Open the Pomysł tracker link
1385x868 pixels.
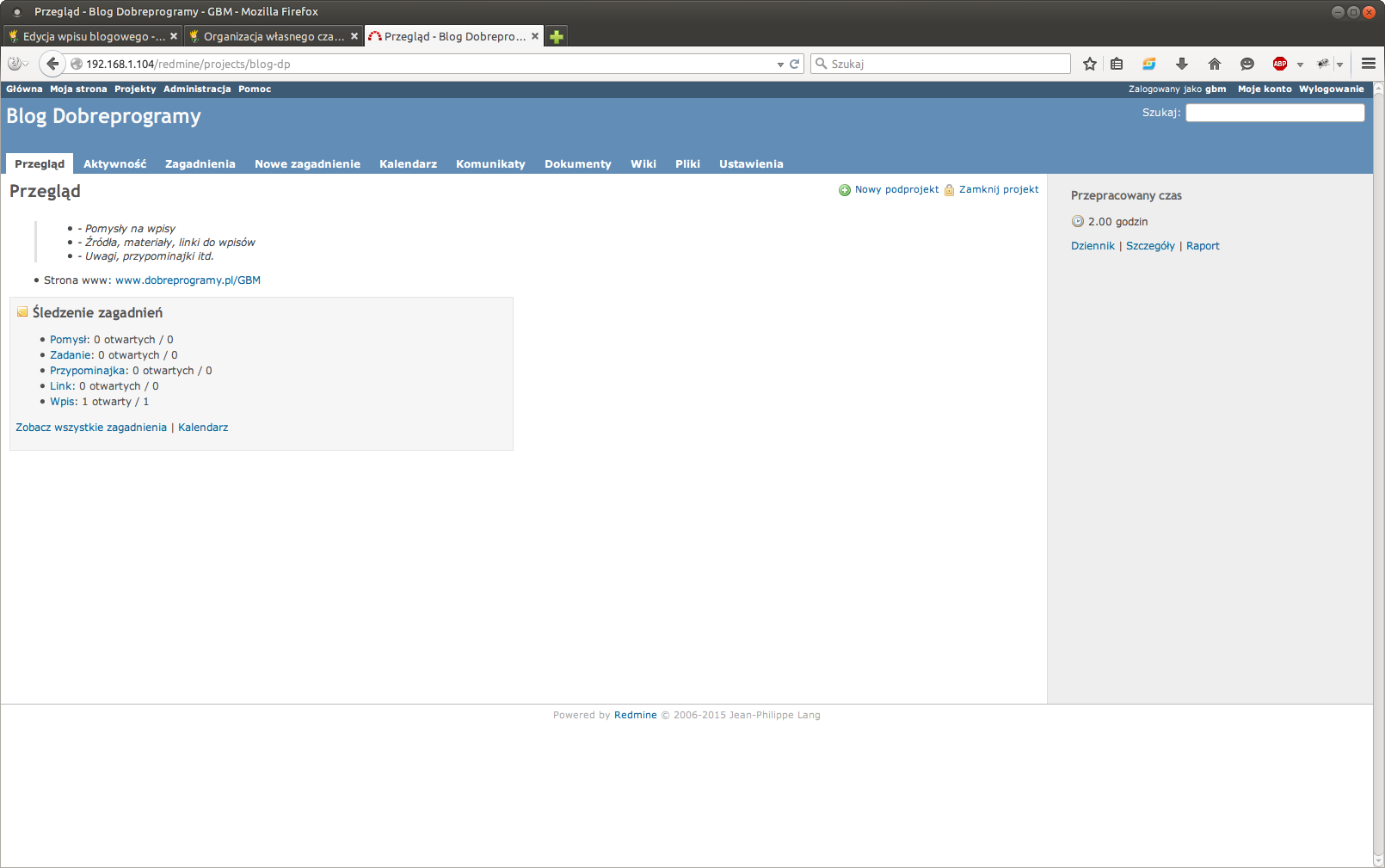point(70,340)
